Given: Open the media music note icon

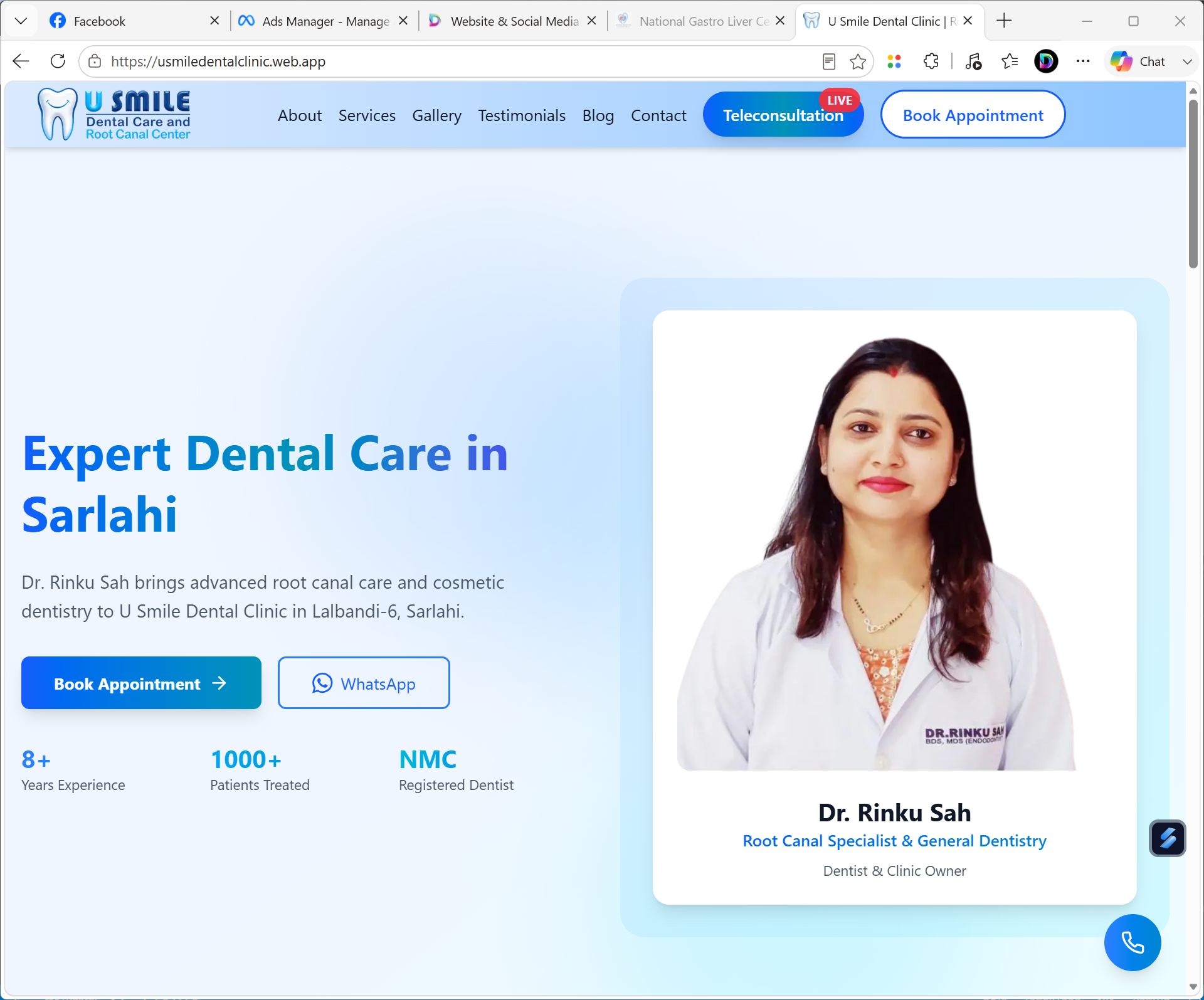Looking at the screenshot, I should tap(973, 61).
